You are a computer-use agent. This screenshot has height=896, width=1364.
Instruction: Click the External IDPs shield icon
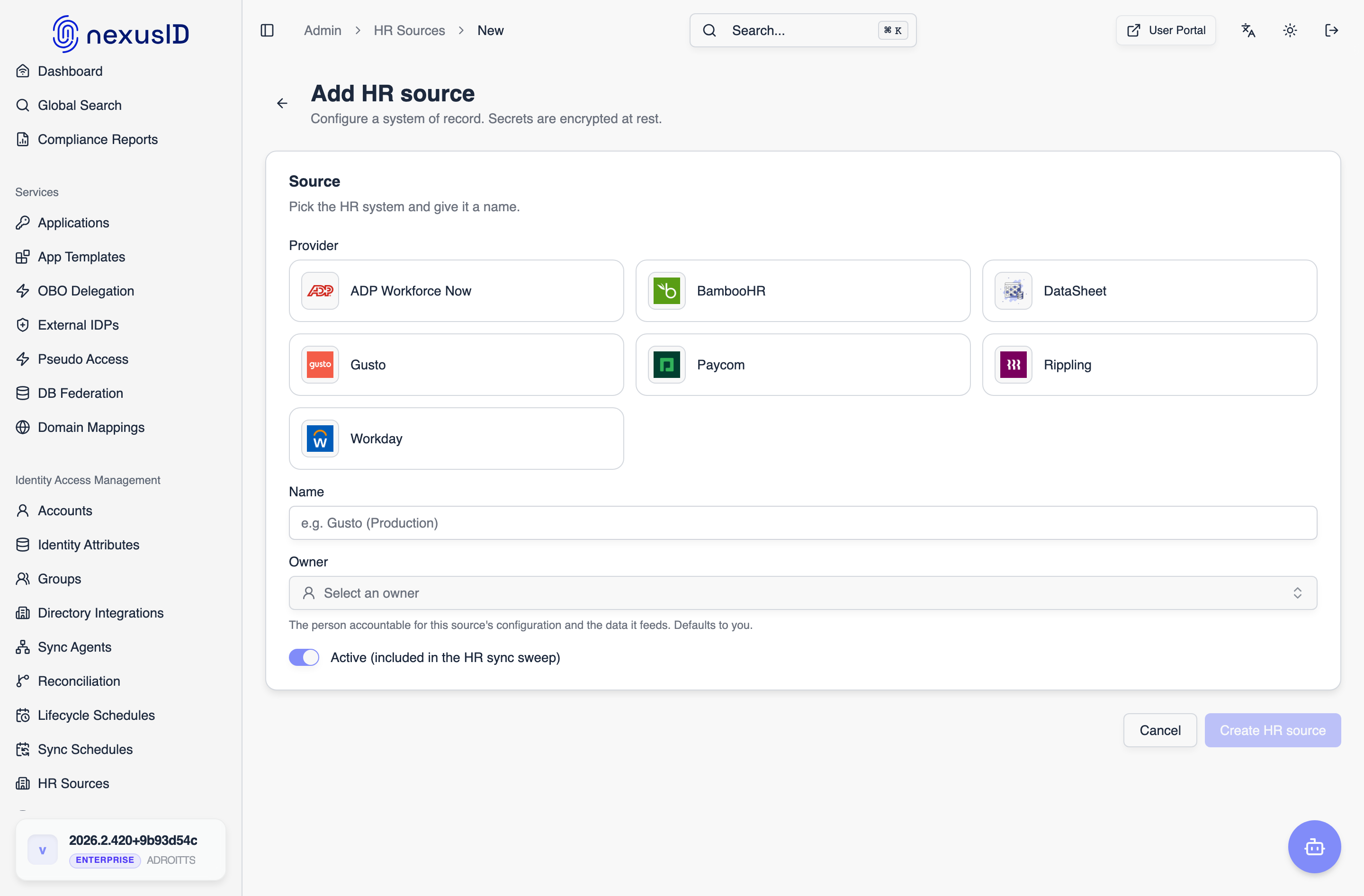tap(23, 325)
